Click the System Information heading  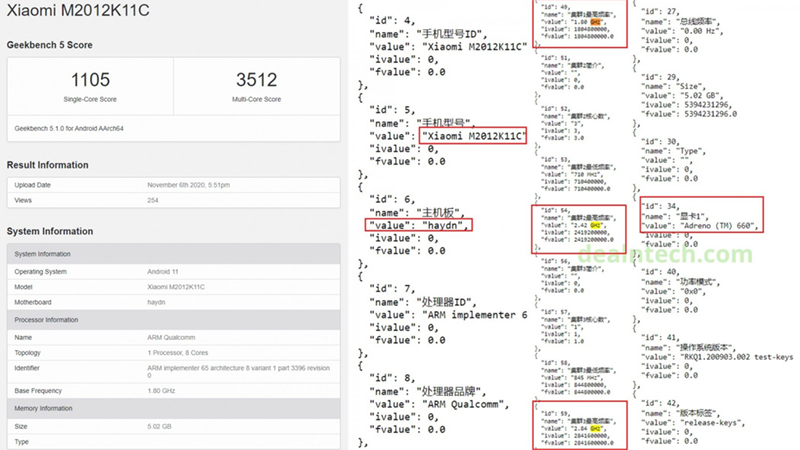(48, 231)
